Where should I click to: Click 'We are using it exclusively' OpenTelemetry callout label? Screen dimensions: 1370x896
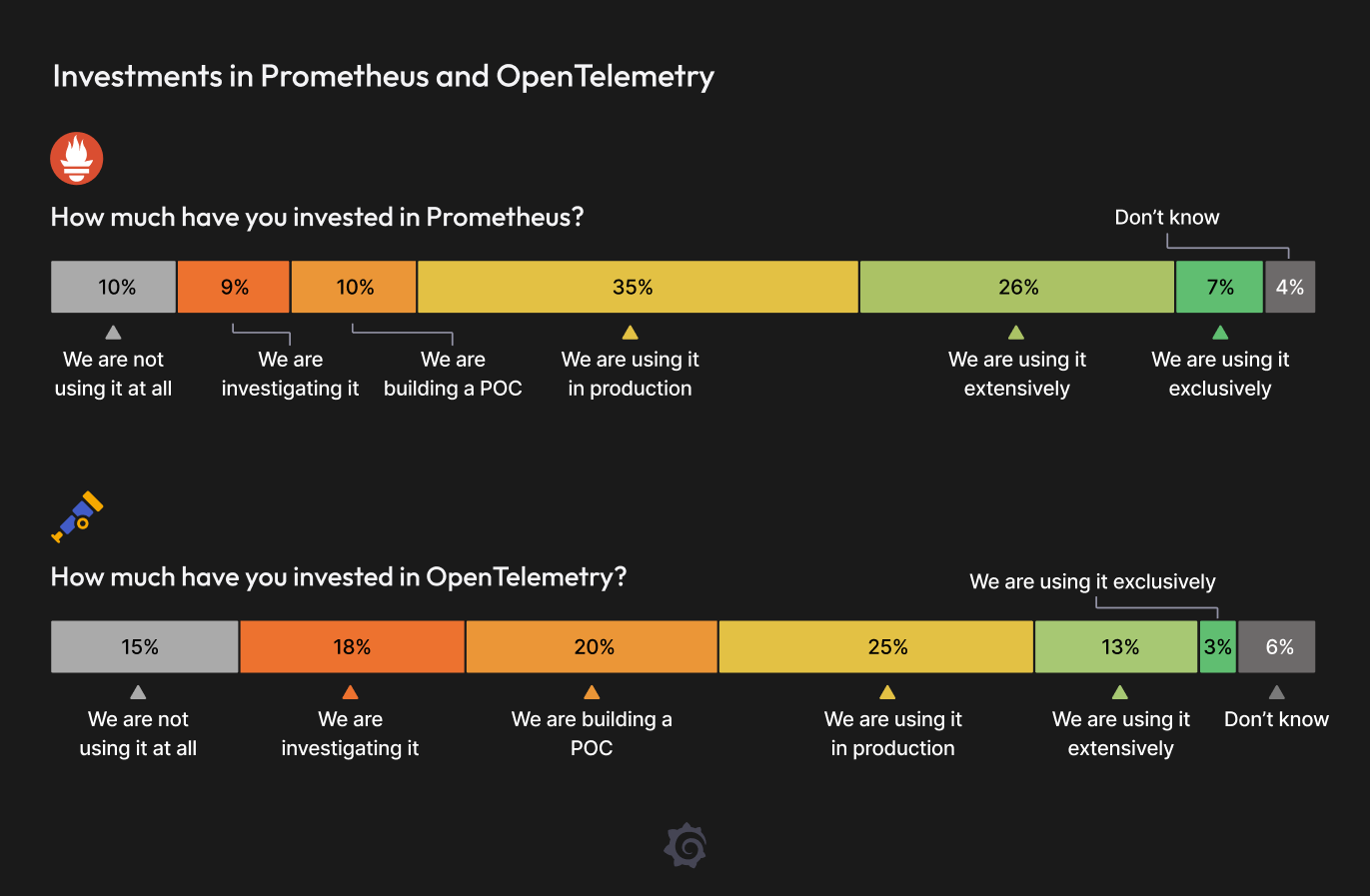[x=1092, y=581]
